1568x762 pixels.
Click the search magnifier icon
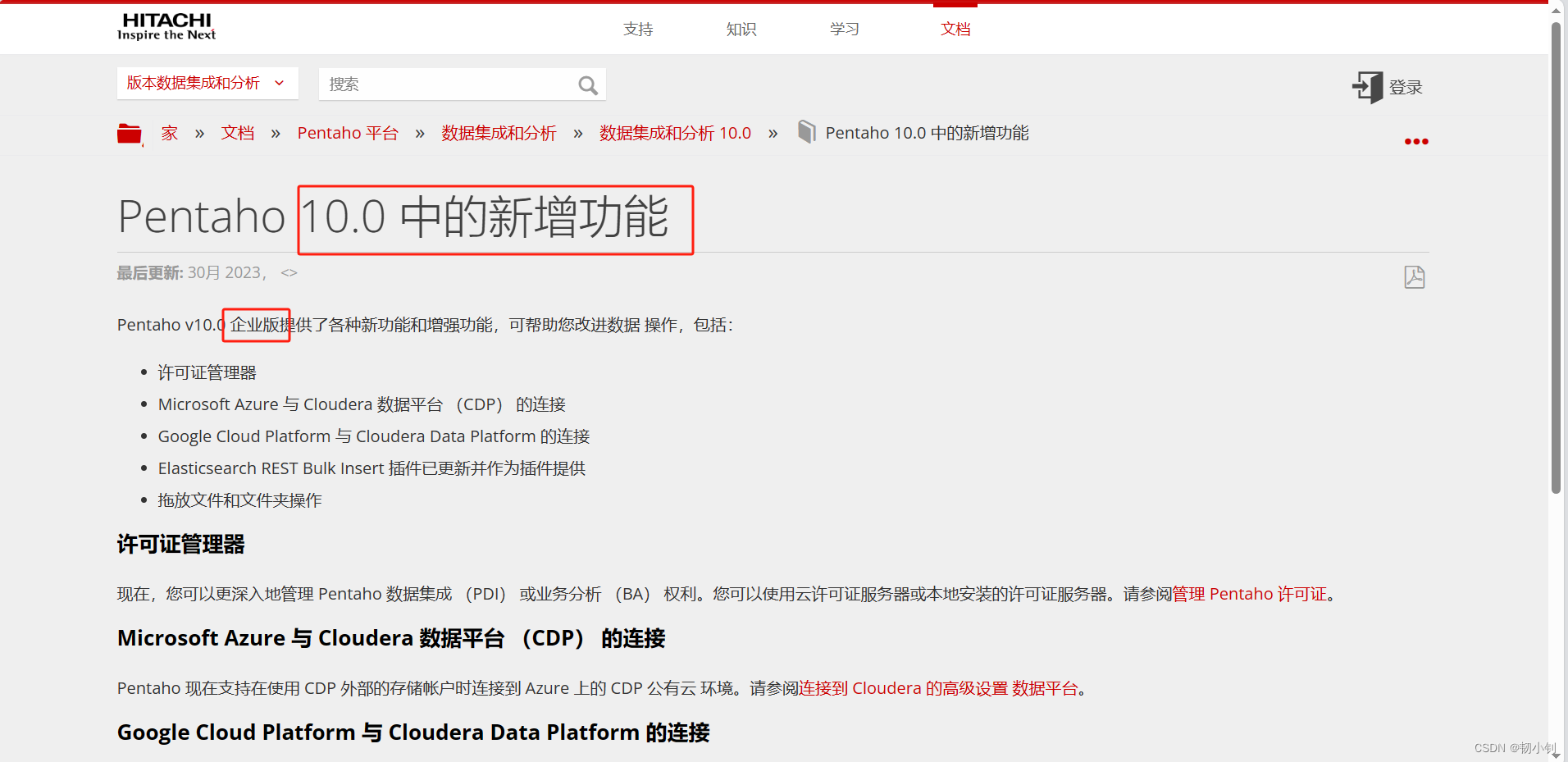[587, 85]
